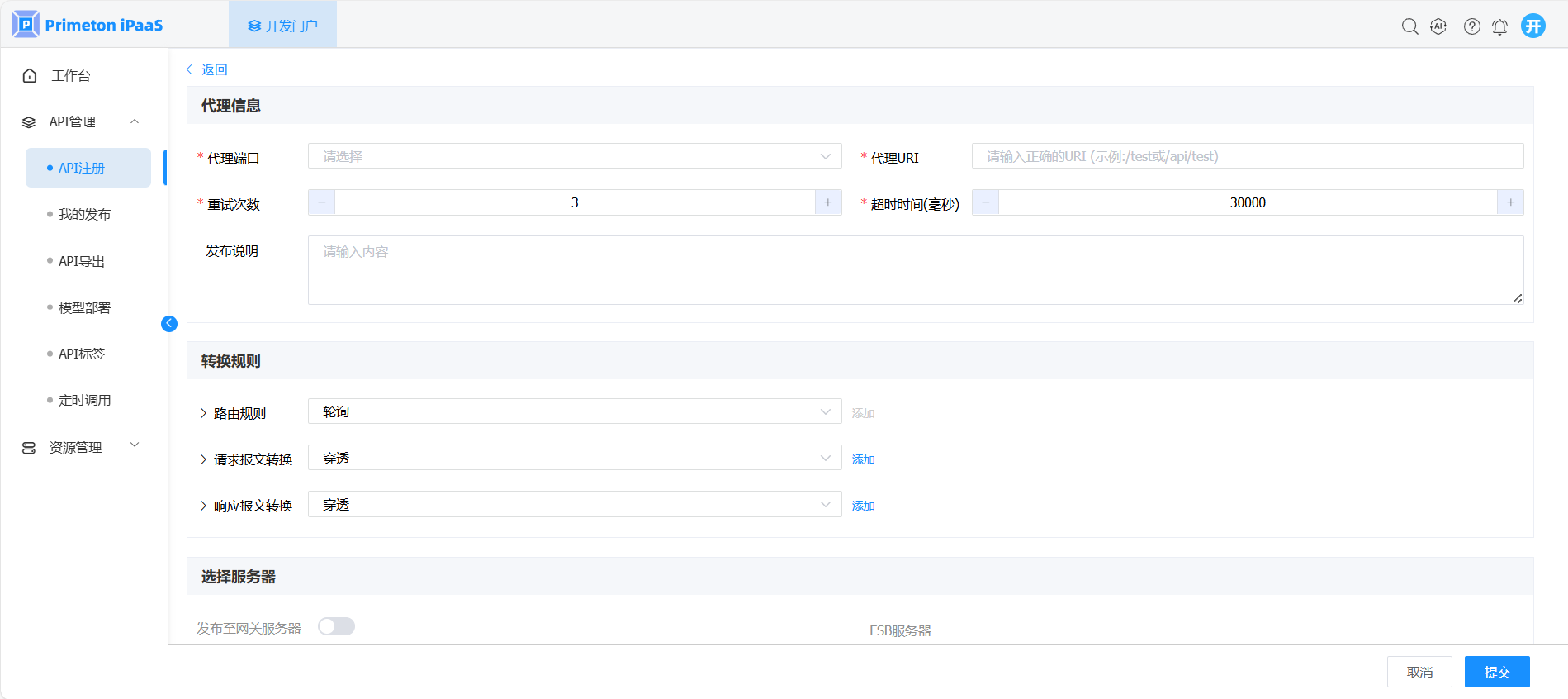Switch to the 开发门户 tab

pyautogui.click(x=282, y=26)
